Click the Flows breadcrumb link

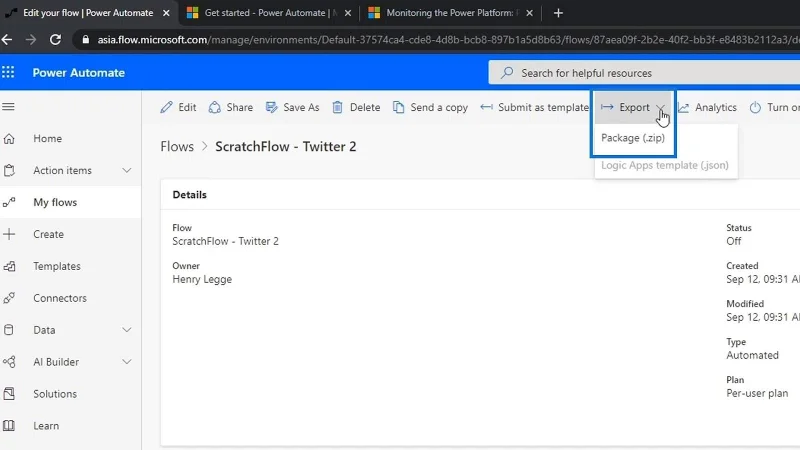[177, 146]
